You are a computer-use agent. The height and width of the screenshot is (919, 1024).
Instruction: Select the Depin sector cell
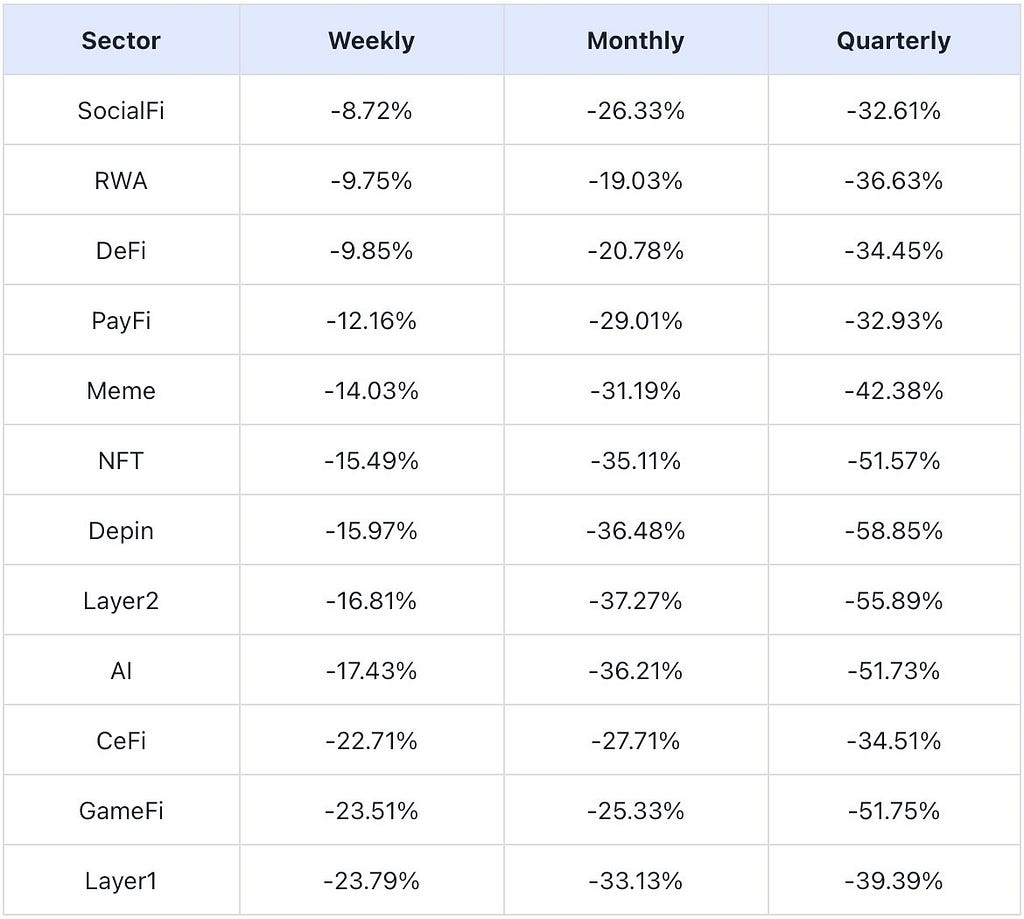[x=121, y=530]
